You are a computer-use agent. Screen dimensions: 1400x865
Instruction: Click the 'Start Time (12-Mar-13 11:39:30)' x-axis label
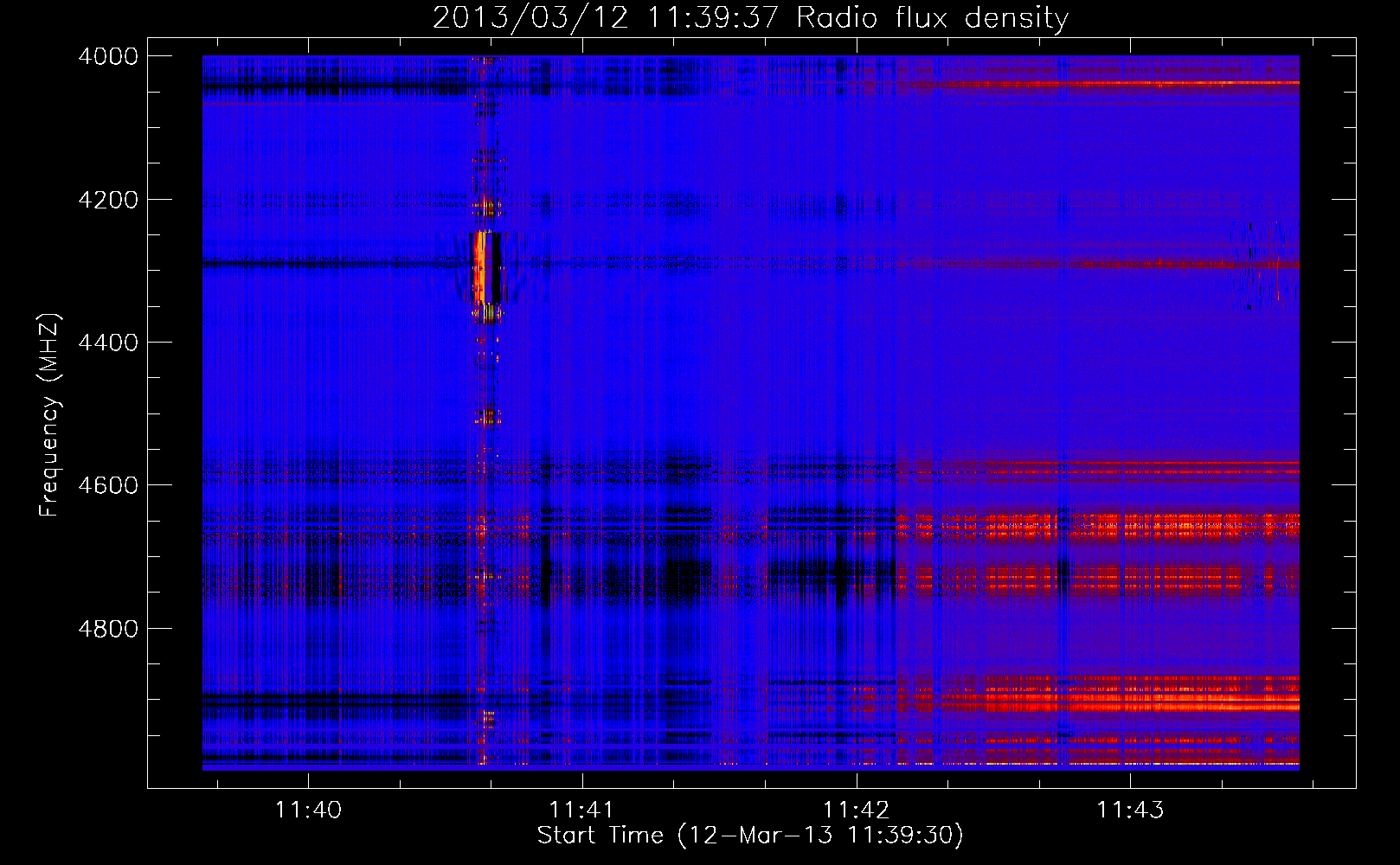750,836
